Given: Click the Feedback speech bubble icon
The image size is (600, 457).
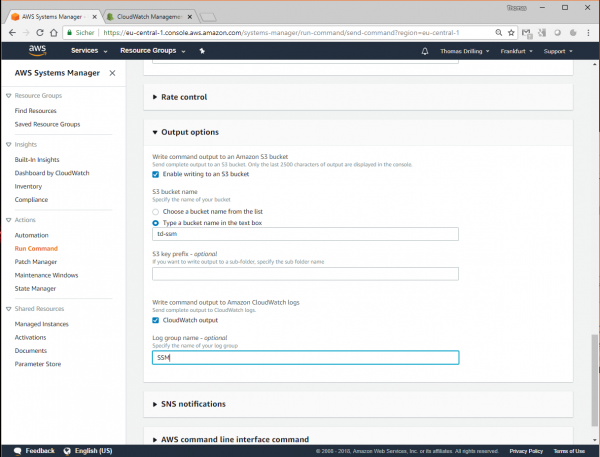Looking at the screenshot, I should click(17, 451).
